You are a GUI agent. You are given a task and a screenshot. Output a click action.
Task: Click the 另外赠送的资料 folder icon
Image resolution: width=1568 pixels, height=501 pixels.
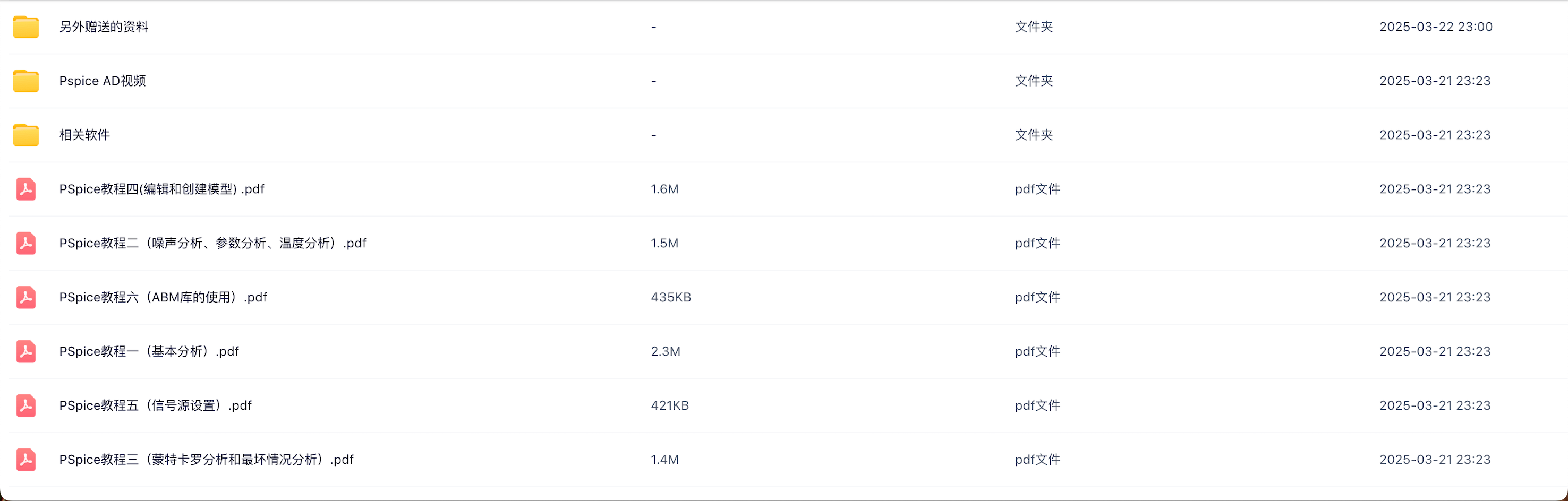tap(26, 28)
